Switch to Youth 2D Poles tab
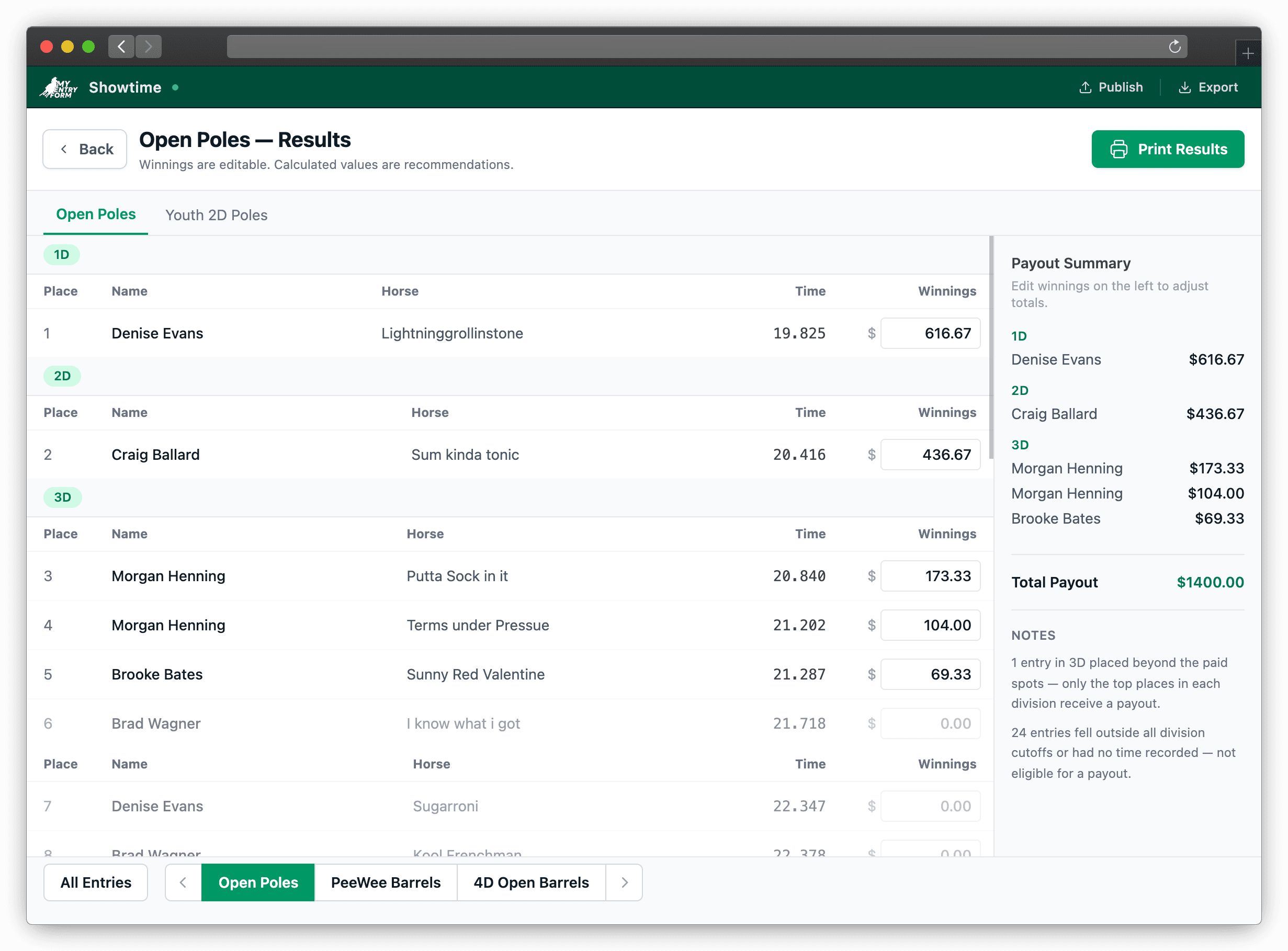Viewport: 1288px width, 951px height. 216,214
